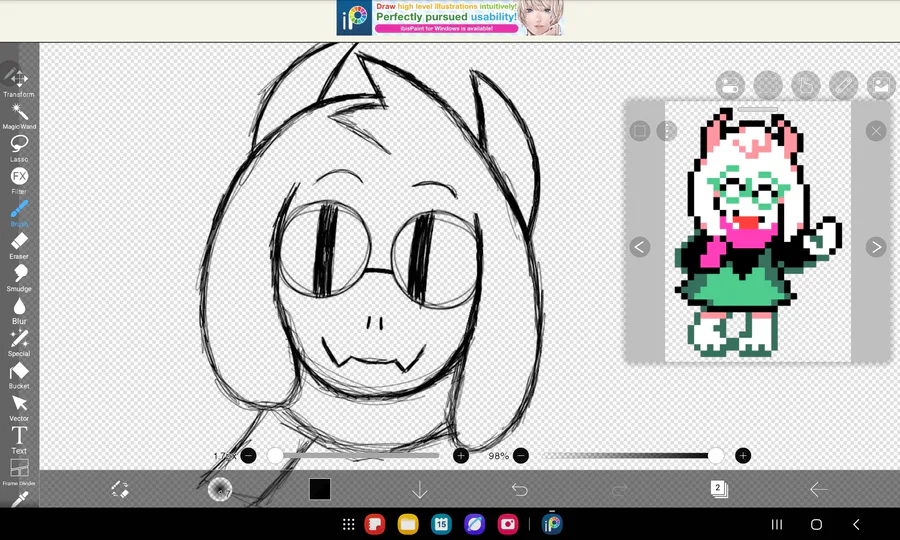
Task: Click the brush thickness slider track
Action: (356, 456)
